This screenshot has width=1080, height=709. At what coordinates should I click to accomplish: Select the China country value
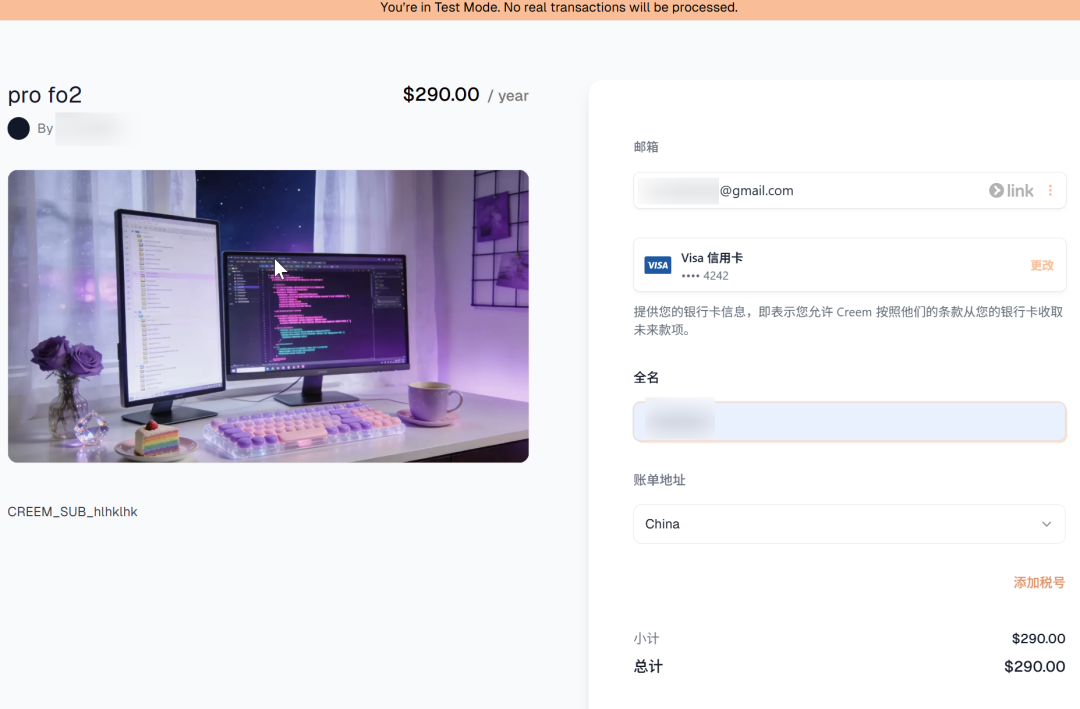(662, 524)
